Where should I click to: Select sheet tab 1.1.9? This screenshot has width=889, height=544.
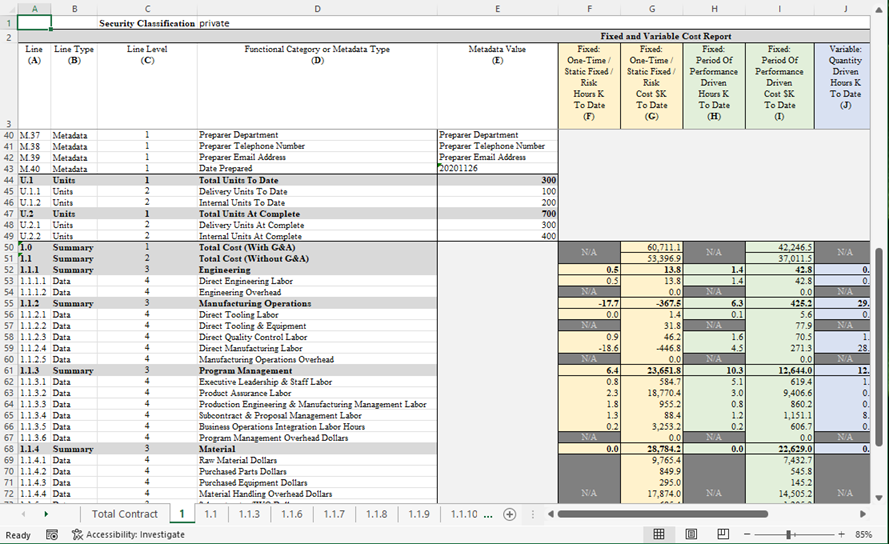point(419,515)
